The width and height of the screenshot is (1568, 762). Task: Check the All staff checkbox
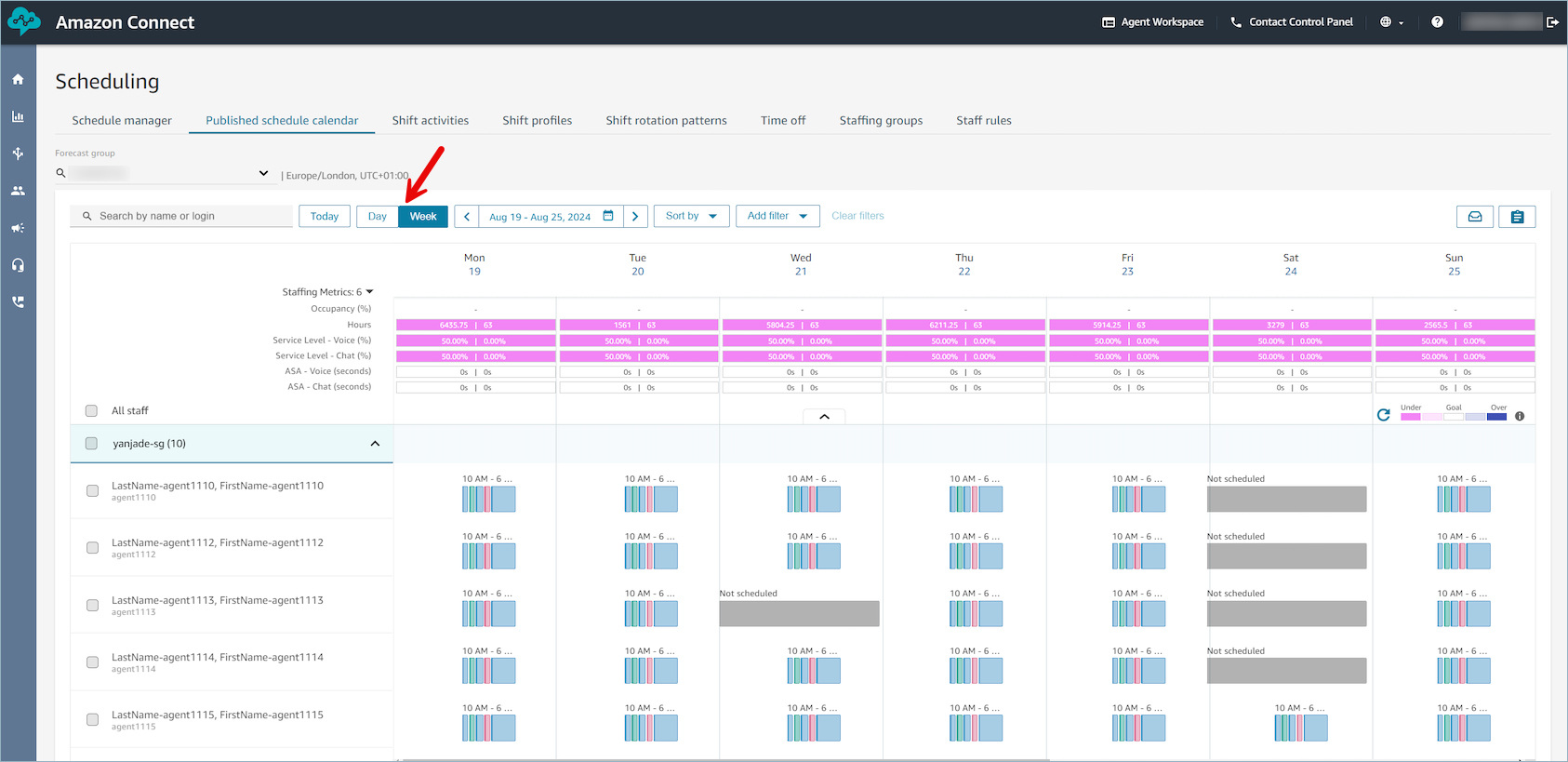point(91,410)
